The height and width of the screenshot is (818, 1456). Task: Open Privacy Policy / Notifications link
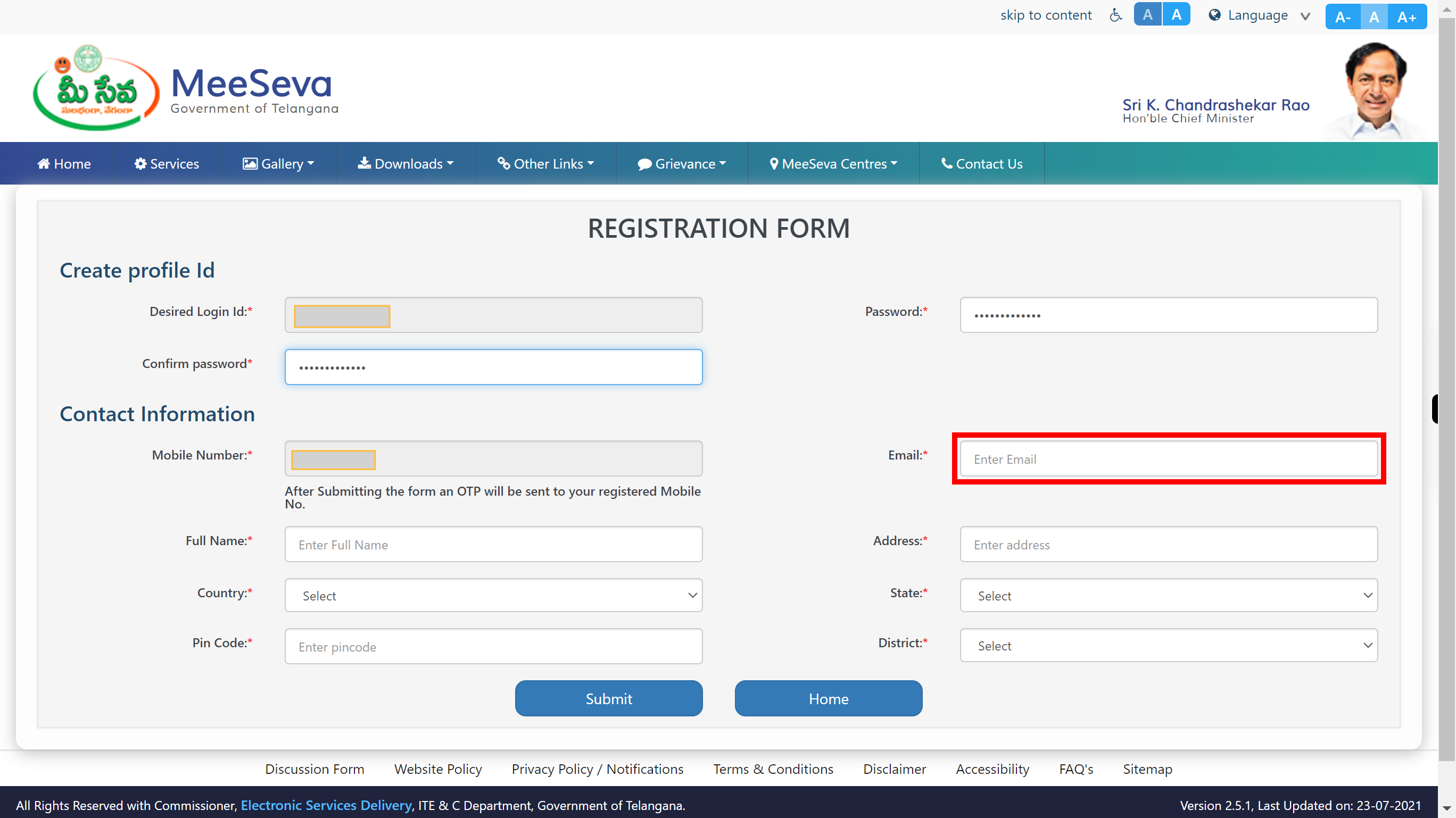598,770
